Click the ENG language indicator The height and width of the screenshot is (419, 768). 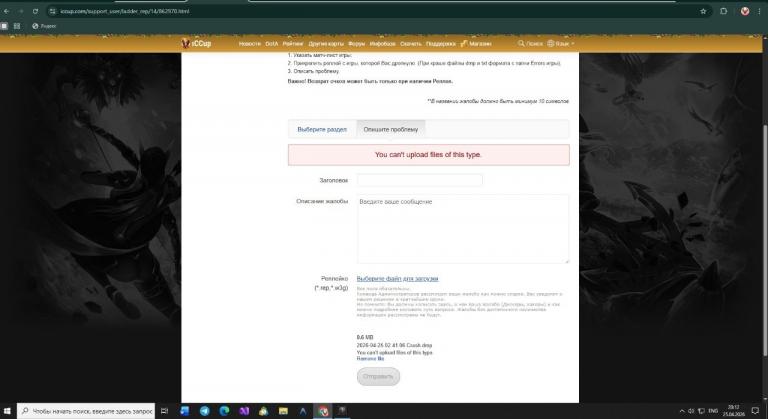point(713,411)
